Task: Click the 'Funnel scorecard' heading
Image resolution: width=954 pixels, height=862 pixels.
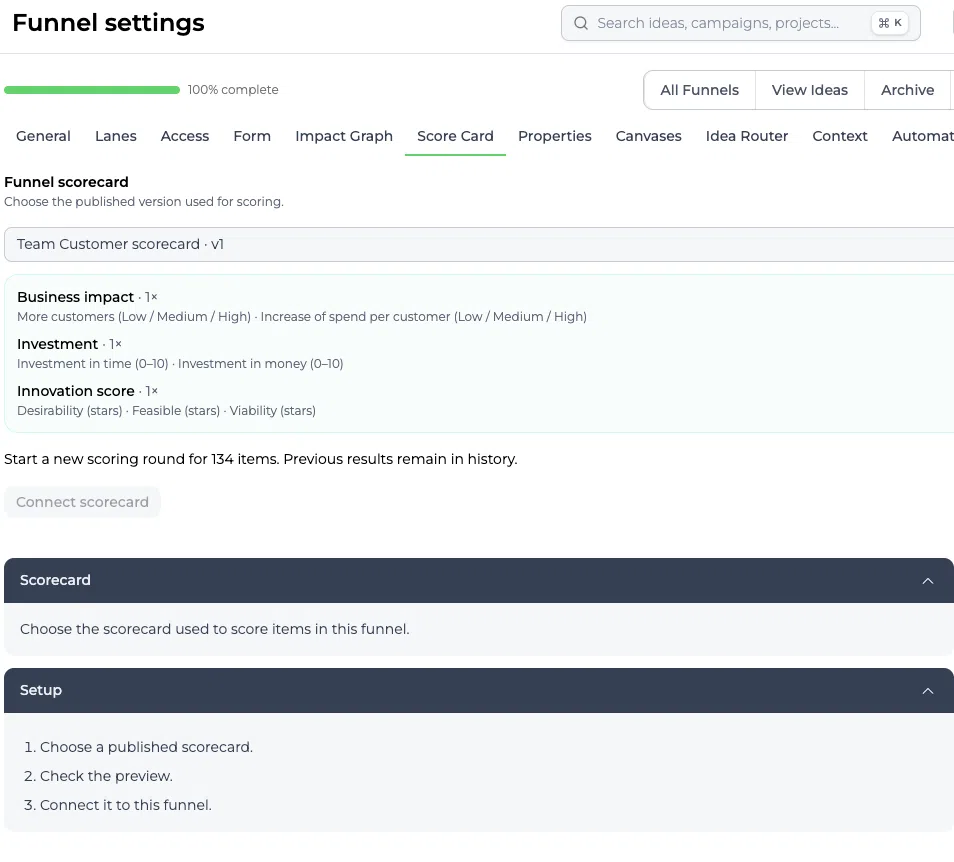Action: [x=66, y=182]
